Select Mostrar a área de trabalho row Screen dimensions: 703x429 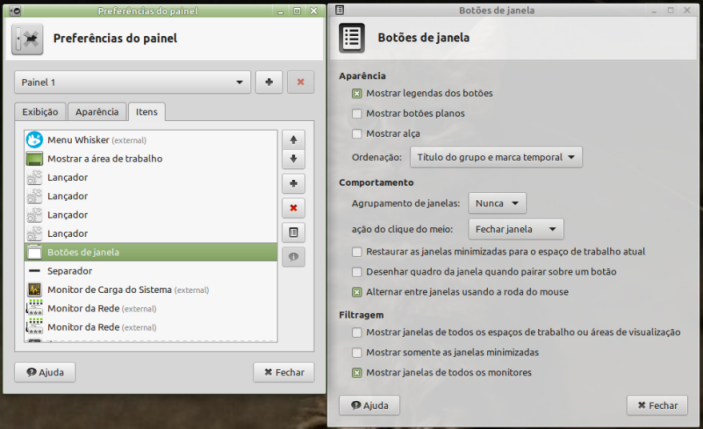pyautogui.click(x=151, y=159)
